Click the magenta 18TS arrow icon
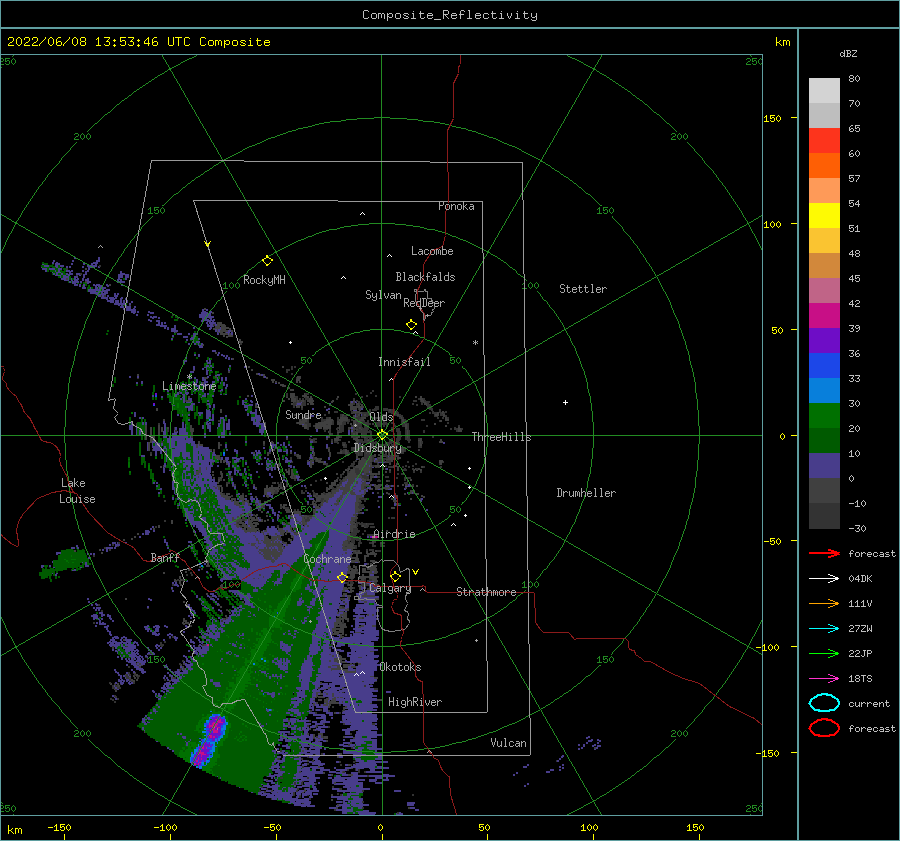Image resolution: width=900 pixels, height=841 pixels. point(824,679)
